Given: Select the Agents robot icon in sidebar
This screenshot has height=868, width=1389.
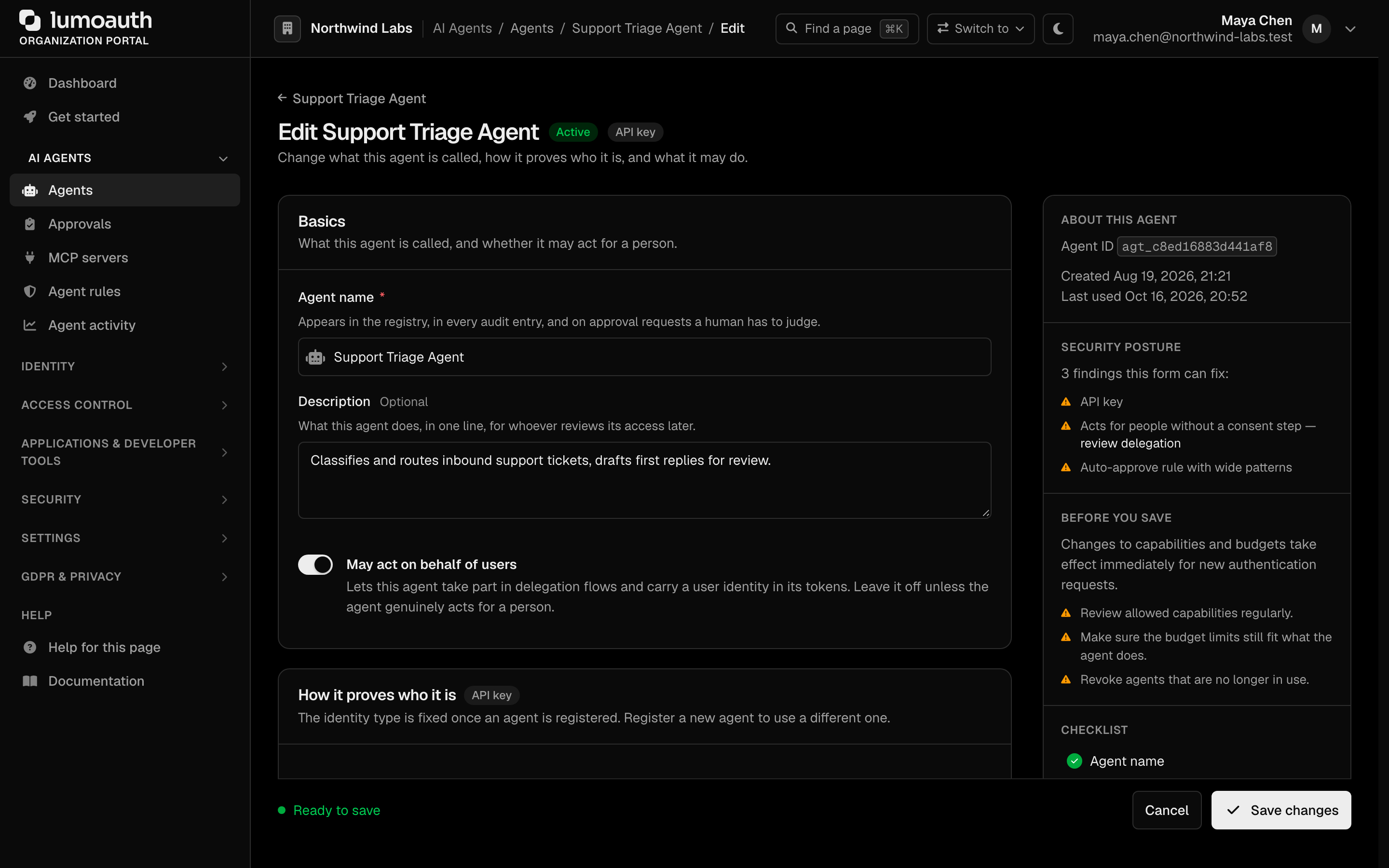Looking at the screenshot, I should pyautogui.click(x=30, y=190).
